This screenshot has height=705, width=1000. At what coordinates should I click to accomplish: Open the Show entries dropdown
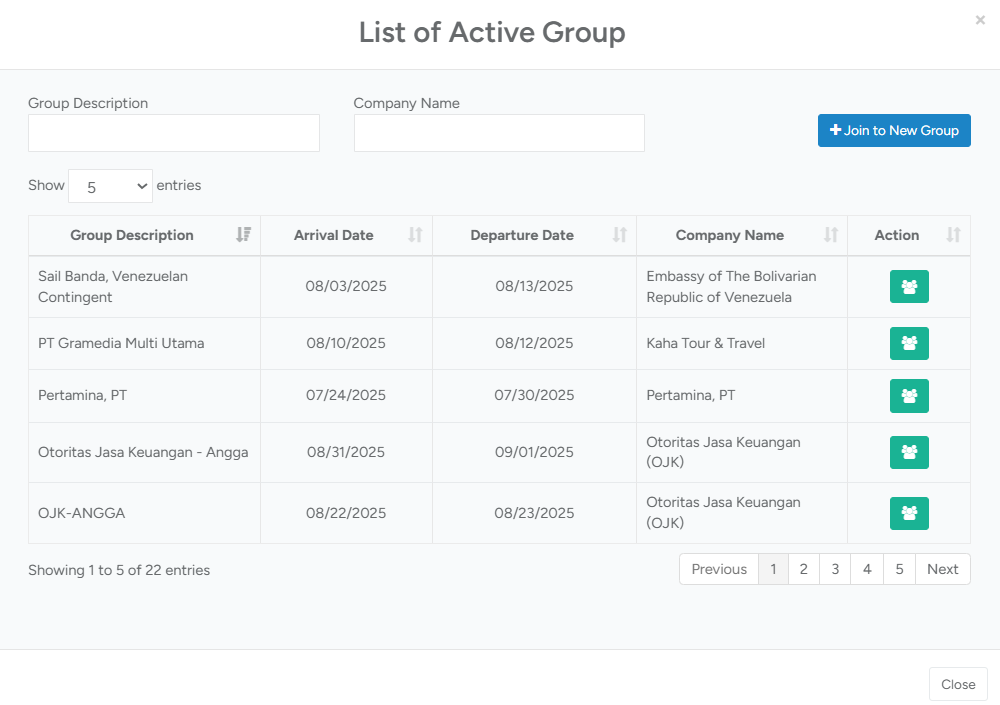click(110, 186)
